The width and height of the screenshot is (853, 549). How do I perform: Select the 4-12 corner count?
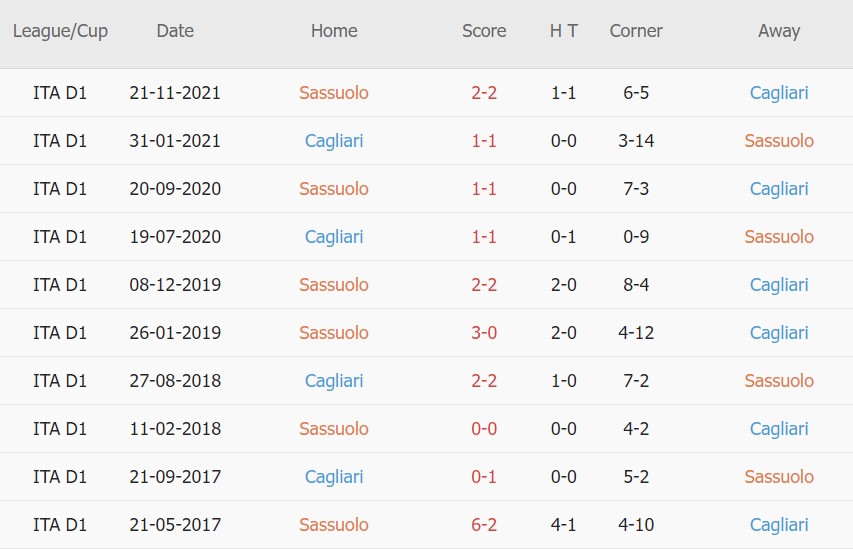636,333
